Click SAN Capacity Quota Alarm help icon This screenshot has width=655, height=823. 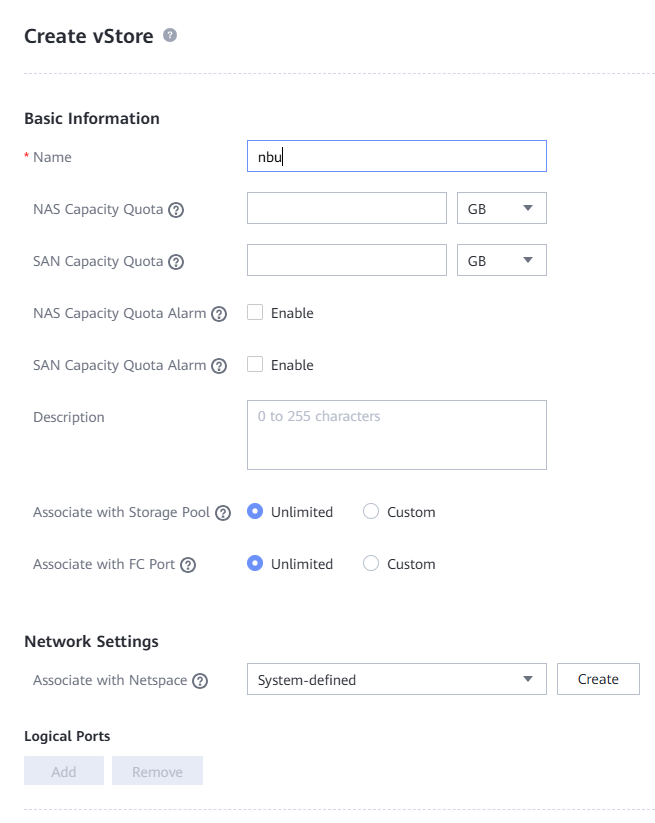pyautogui.click(x=219, y=366)
